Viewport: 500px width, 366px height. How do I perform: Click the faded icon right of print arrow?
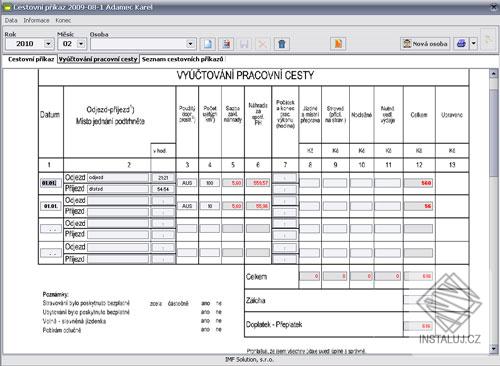coord(488,39)
